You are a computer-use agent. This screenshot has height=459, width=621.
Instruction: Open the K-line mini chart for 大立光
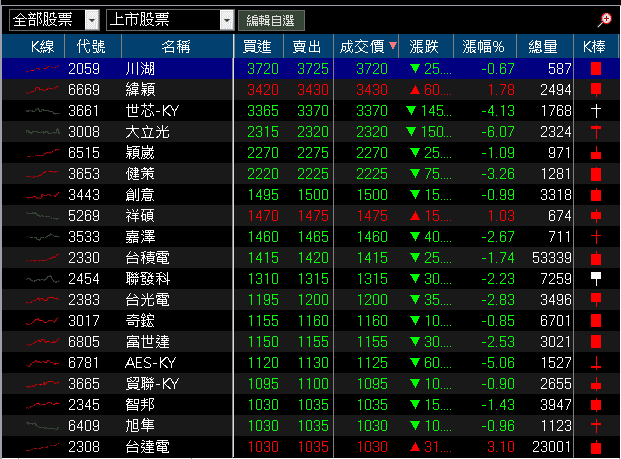pyautogui.click(x=42, y=132)
